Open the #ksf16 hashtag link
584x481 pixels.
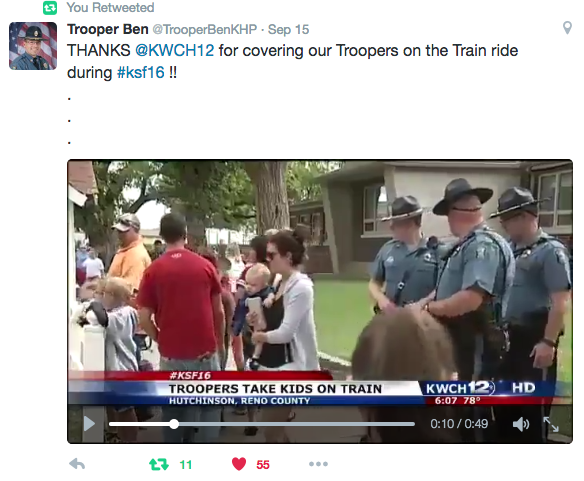tap(140, 72)
